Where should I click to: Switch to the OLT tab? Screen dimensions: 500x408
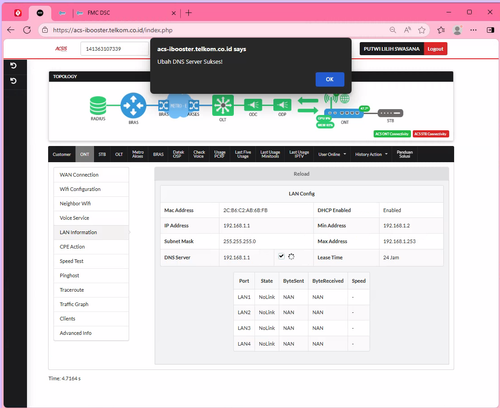[x=119, y=154]
